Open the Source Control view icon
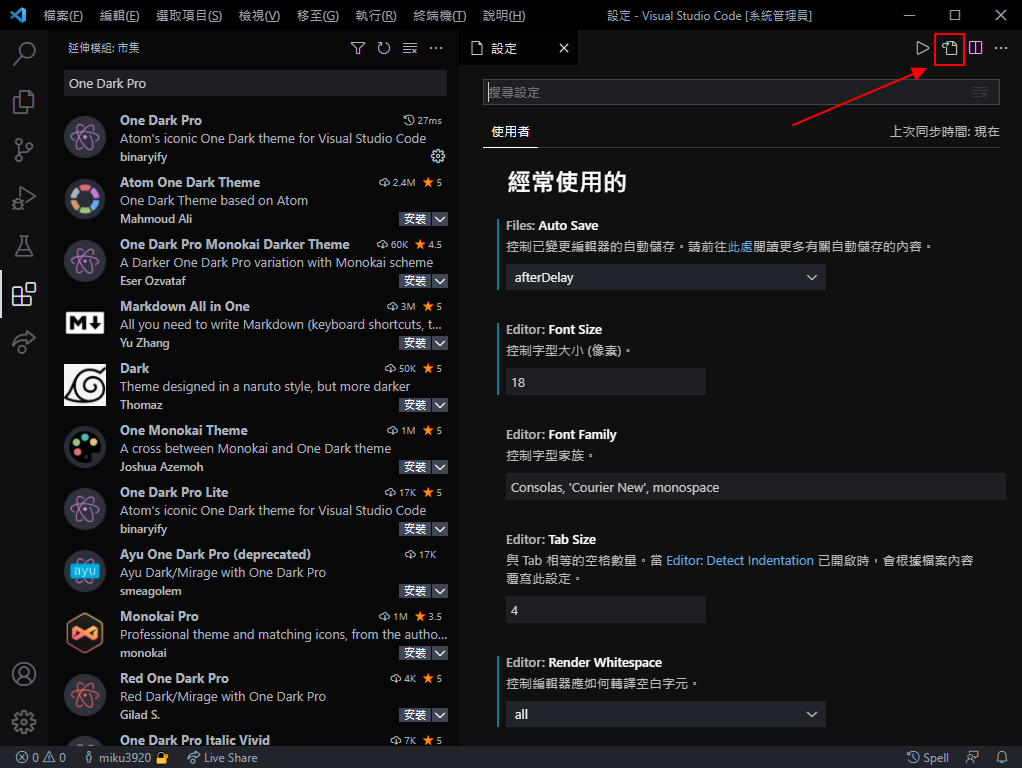Viewport: 1022px width, 768px height. coord(24,150)
